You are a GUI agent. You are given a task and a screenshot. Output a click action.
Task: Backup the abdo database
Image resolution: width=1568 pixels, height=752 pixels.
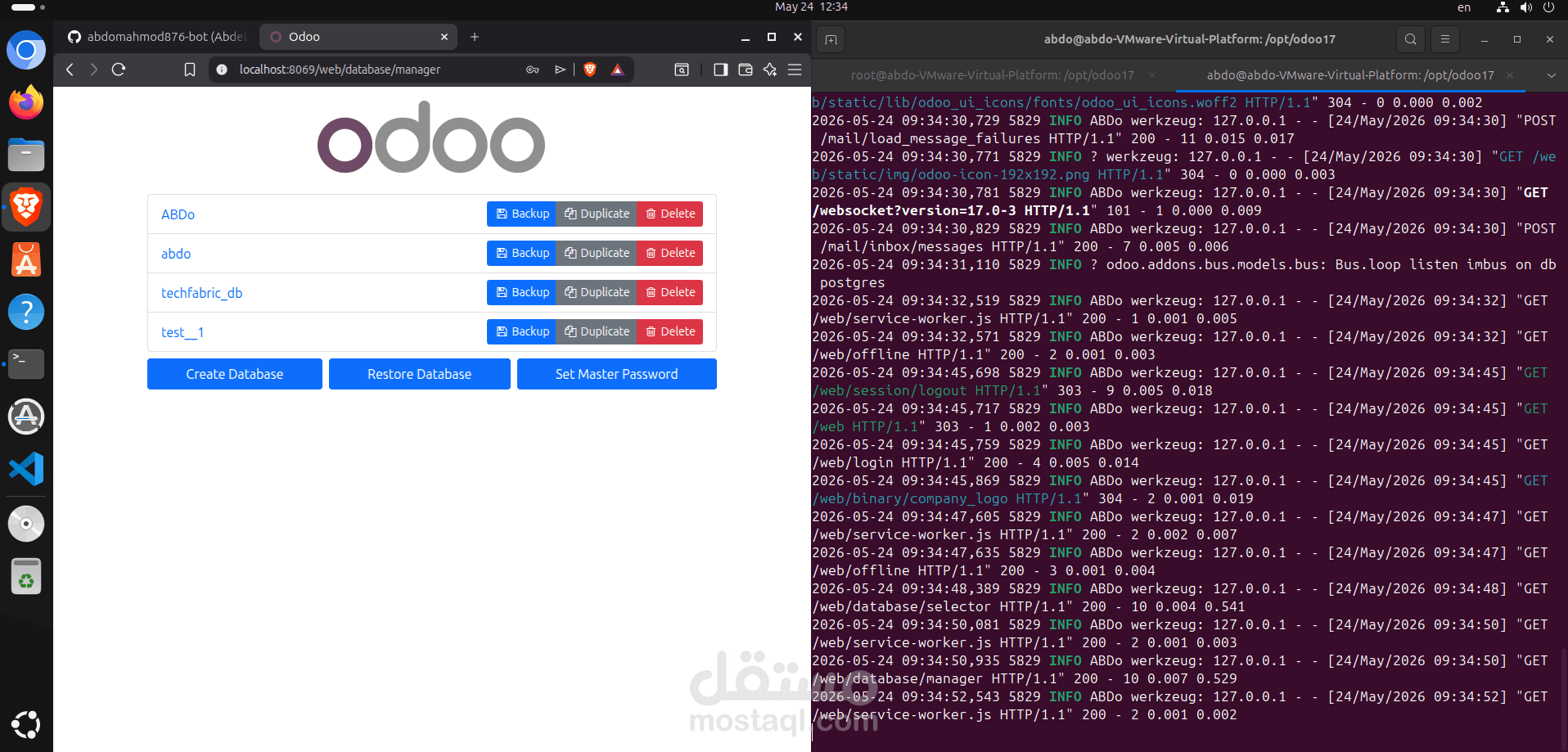[521, 253]
